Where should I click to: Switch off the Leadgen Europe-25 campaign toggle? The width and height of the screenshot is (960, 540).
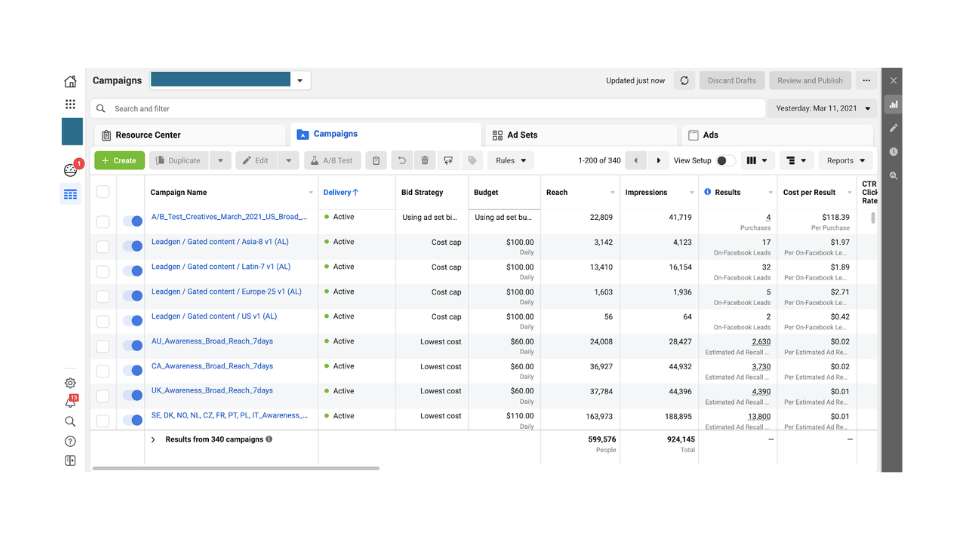pyautogui.click(x=133, y=296)
